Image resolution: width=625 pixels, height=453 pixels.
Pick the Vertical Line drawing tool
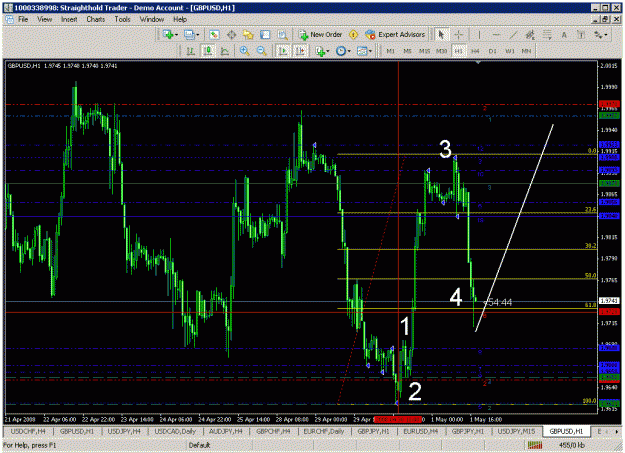coord(479,35)
